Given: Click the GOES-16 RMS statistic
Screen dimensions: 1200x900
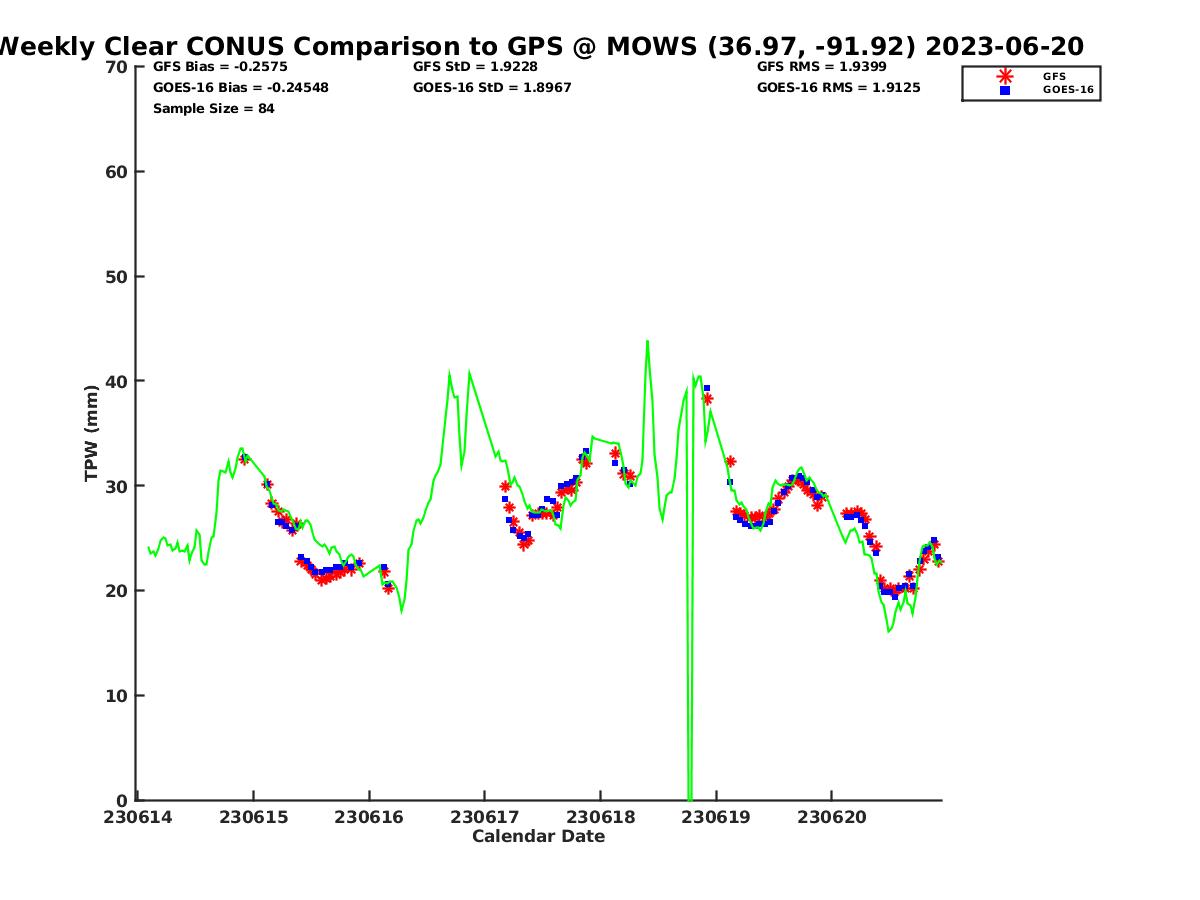Looking at the screenshot, I should click(838, 88).
